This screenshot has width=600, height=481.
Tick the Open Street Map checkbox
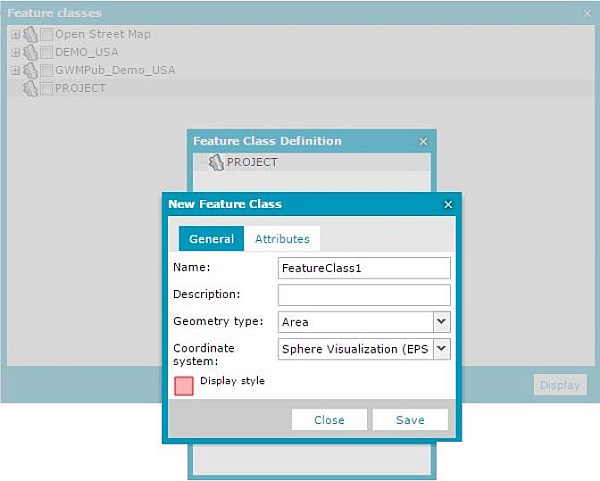(x=47, y=34)
